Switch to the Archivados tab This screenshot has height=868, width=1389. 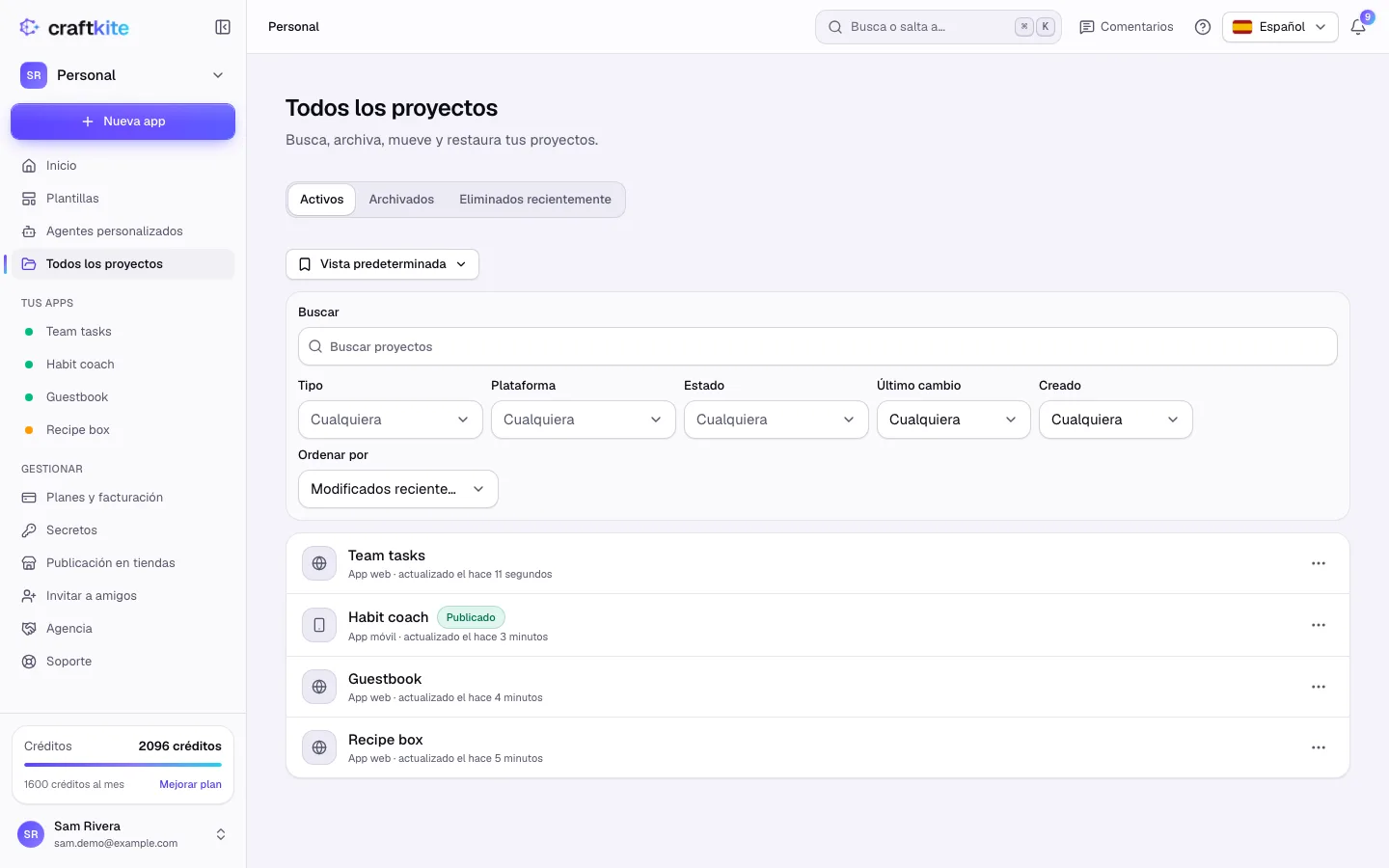click(x=401, y=200)
